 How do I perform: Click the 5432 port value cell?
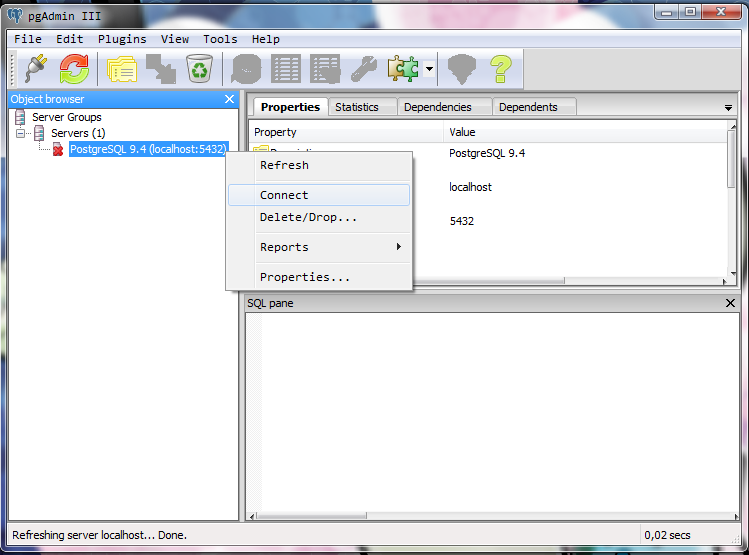click(x=461, y=221)
